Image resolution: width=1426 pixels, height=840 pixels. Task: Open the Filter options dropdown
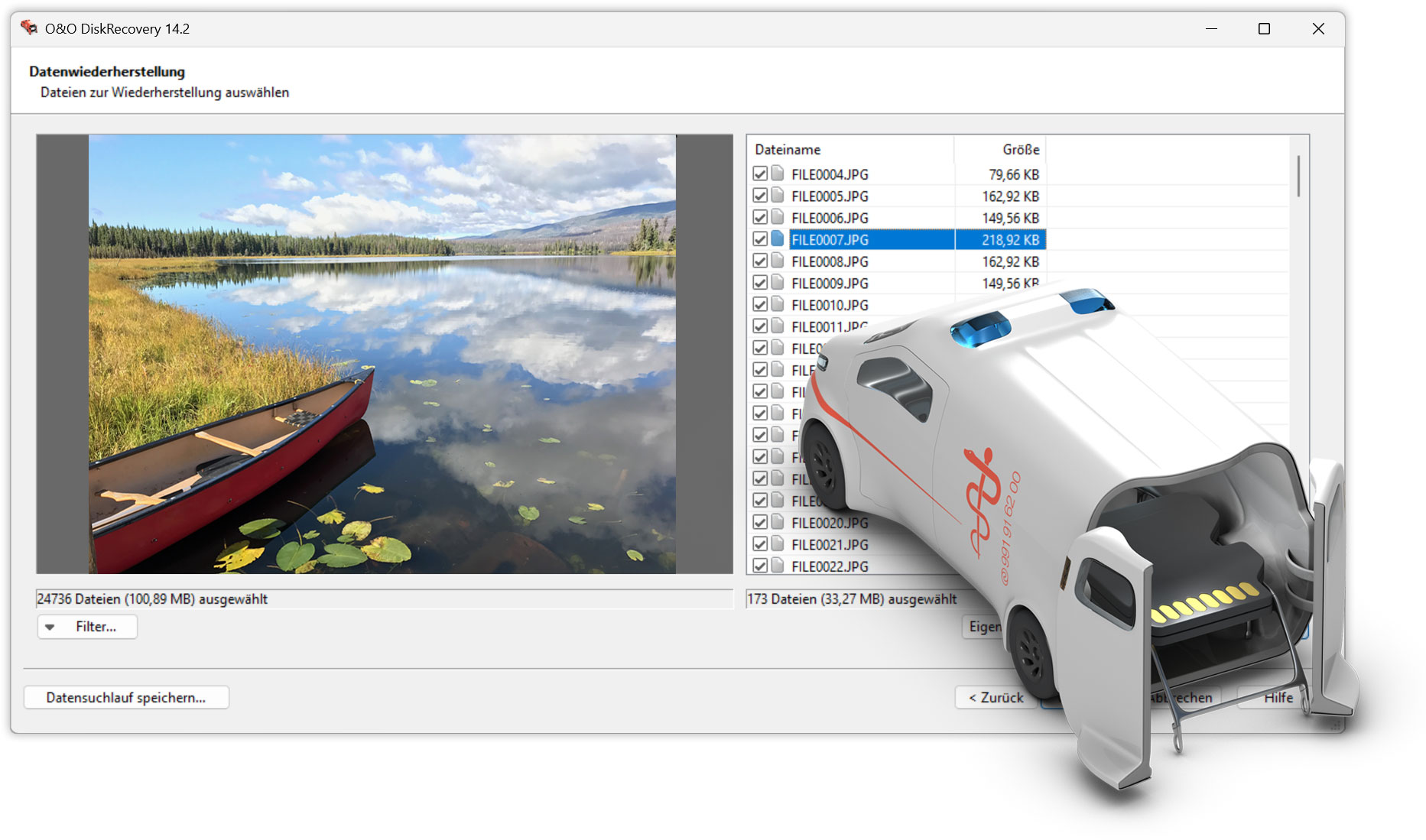(x=86, y=627)
